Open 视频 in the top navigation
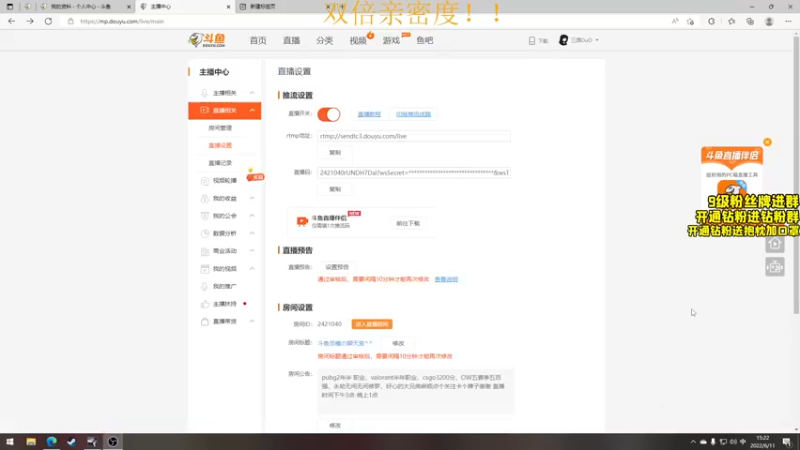Image resolution: width=800 pixels, height=450 pixels. pyautogui.click(x=358, y=40)
